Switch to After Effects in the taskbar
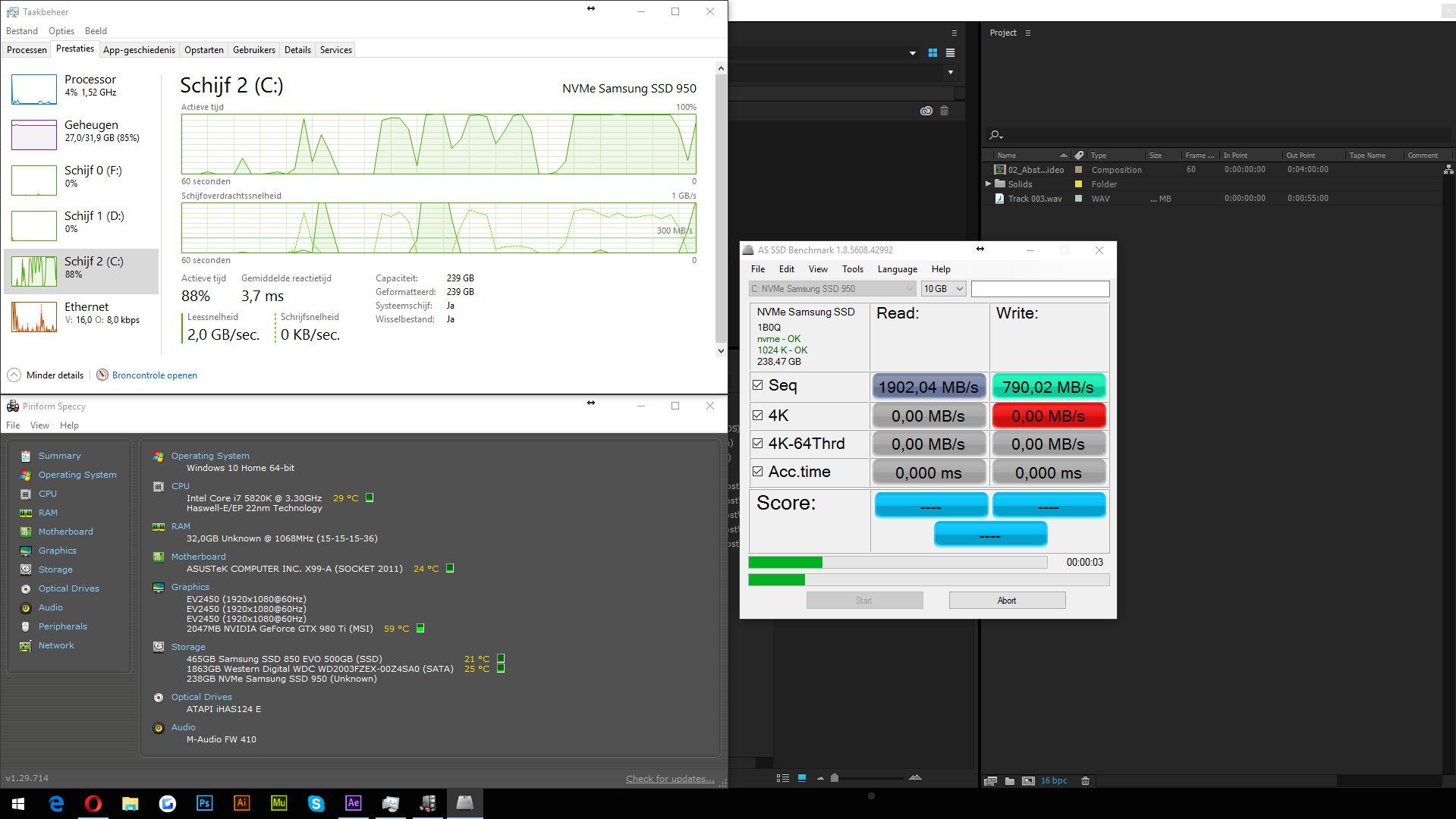 click(x=353, y=803)
